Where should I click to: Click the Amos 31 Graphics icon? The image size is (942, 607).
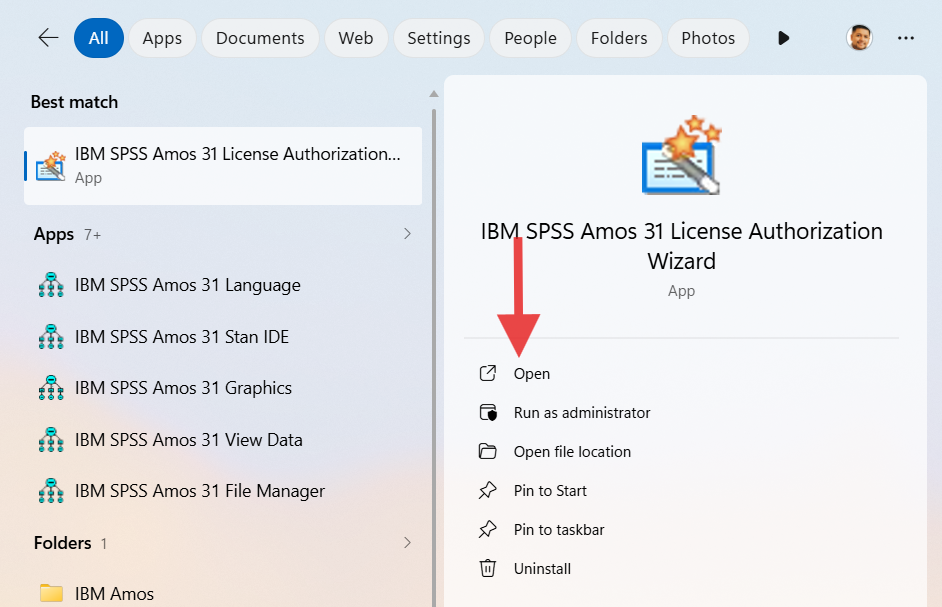click(51, 388)
